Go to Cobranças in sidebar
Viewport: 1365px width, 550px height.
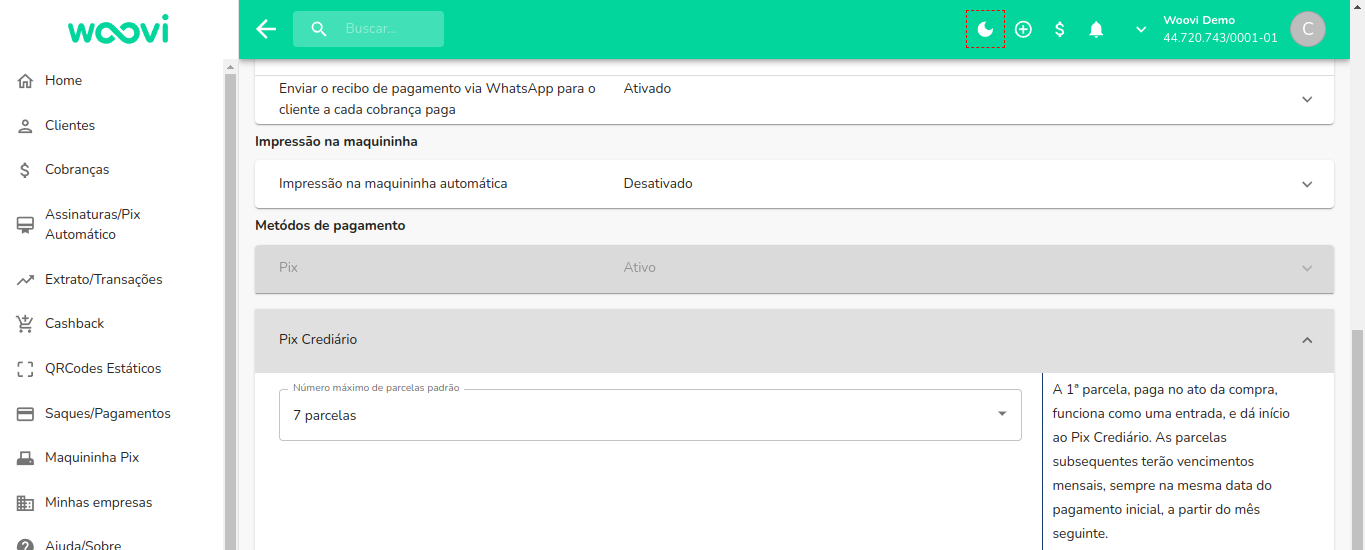pos(77,170)
